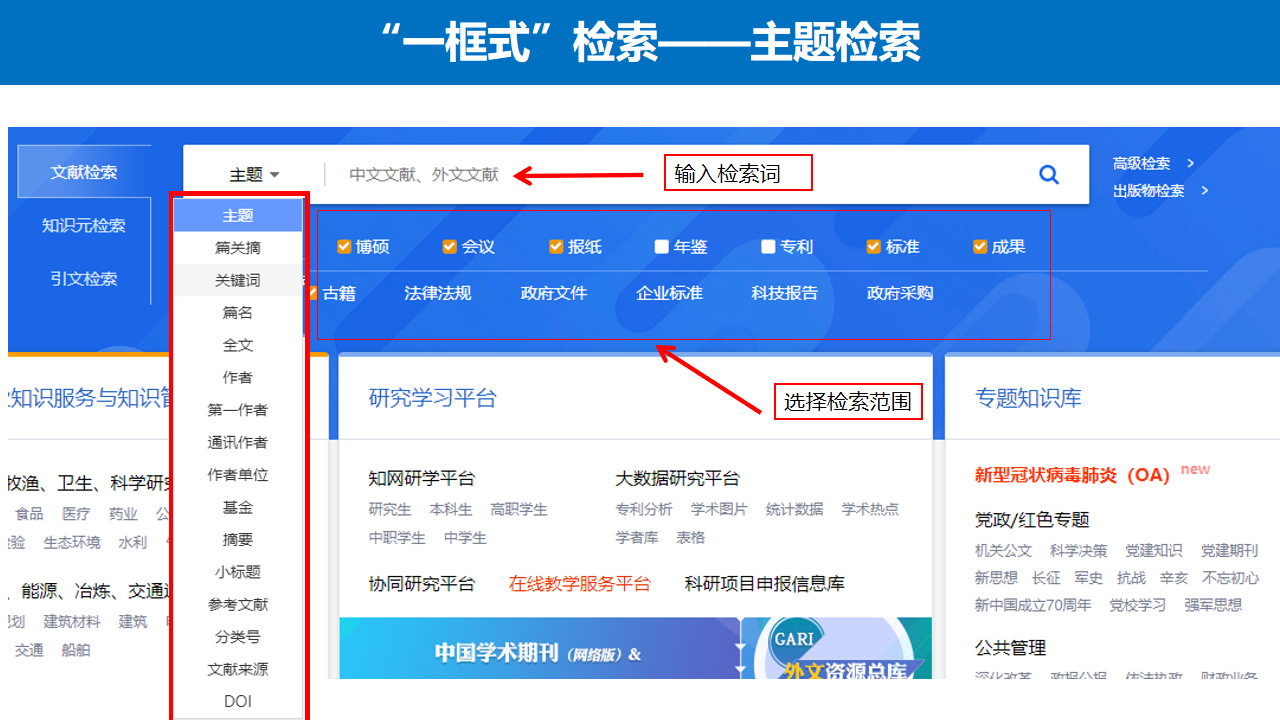Enable the 专利 checkbox

click(x=768, y=247)
